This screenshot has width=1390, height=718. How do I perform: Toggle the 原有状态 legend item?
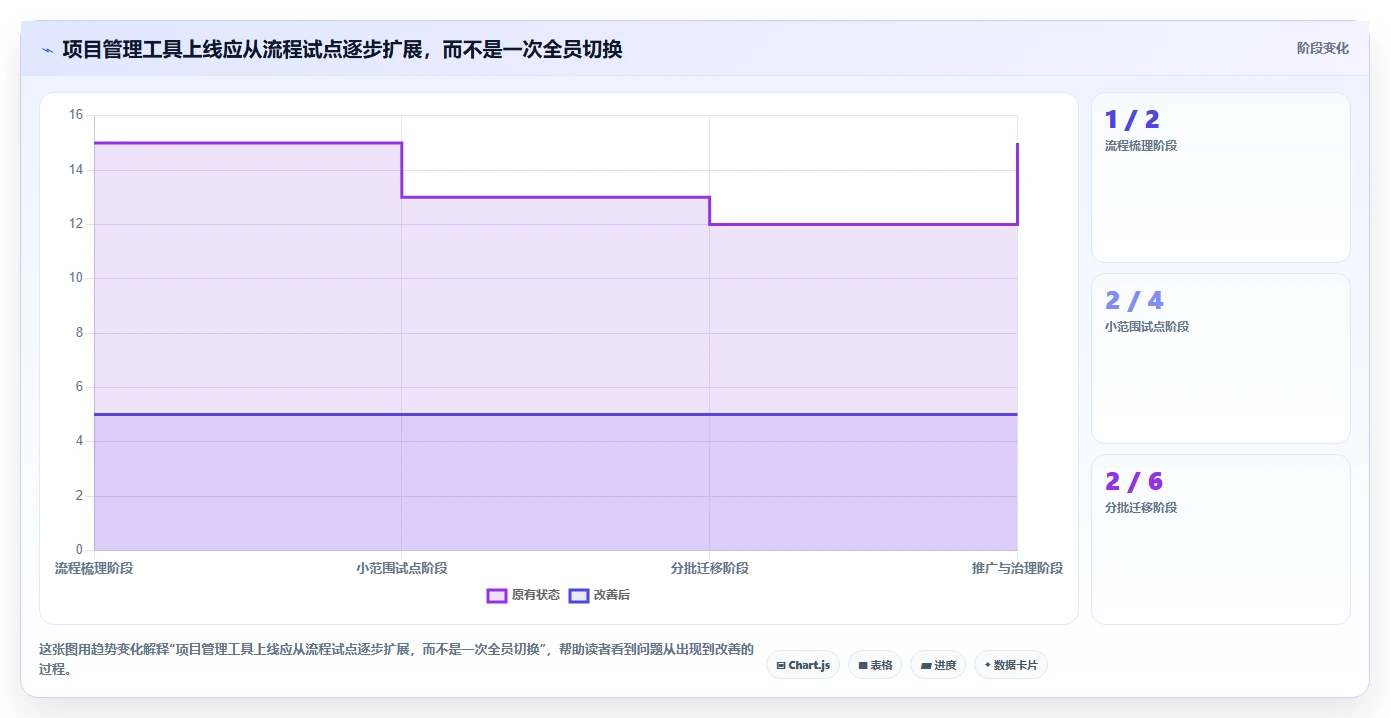coord(523,595)
